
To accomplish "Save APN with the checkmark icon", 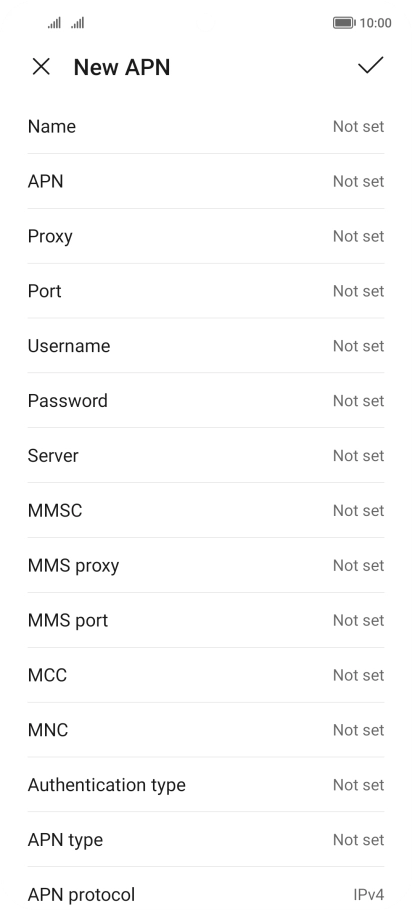I will (x=370, y=66).
